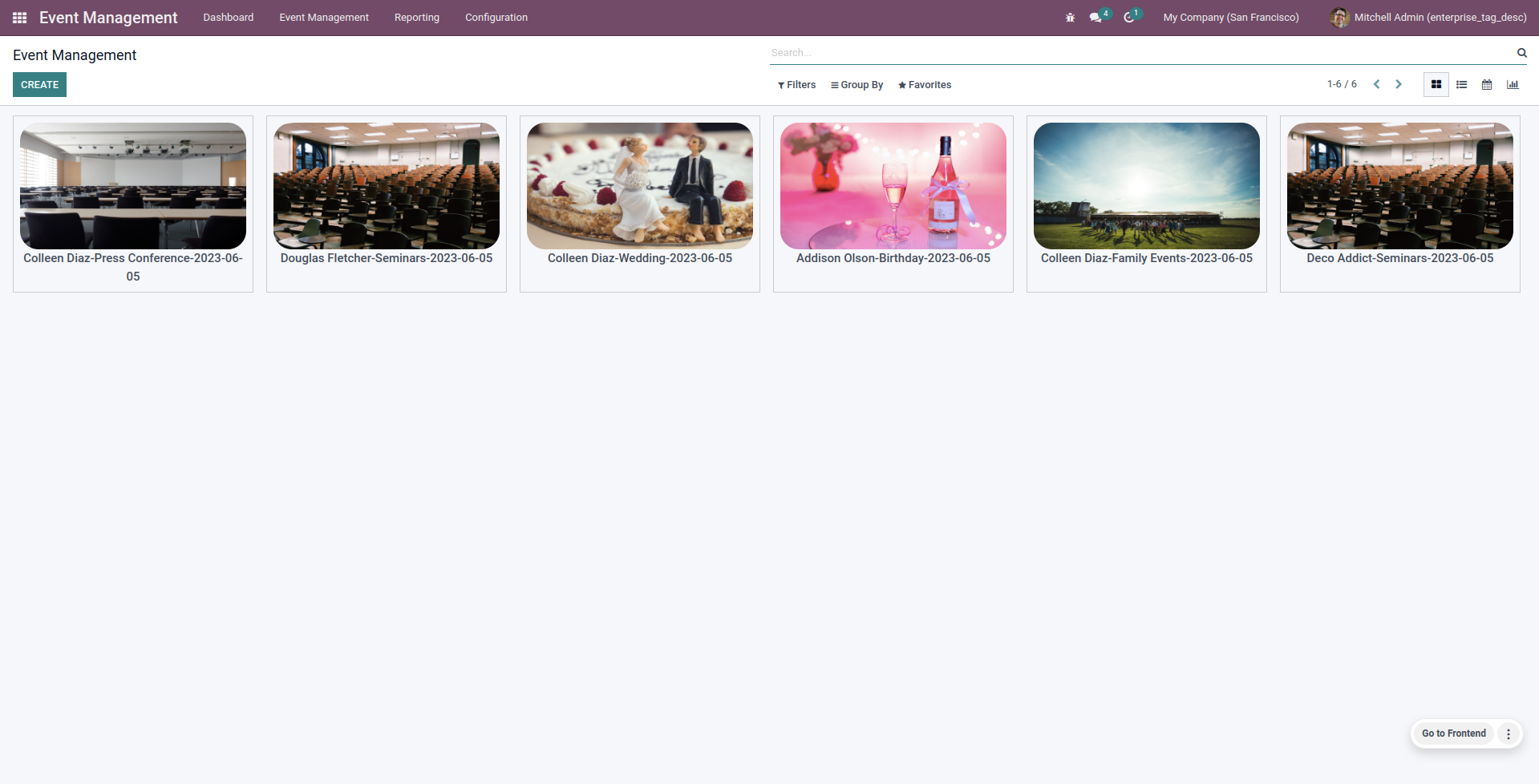Click Mitchell Admin avatar picture
This screenshot has height=784, width=1539.
[x=1339, y=18]
